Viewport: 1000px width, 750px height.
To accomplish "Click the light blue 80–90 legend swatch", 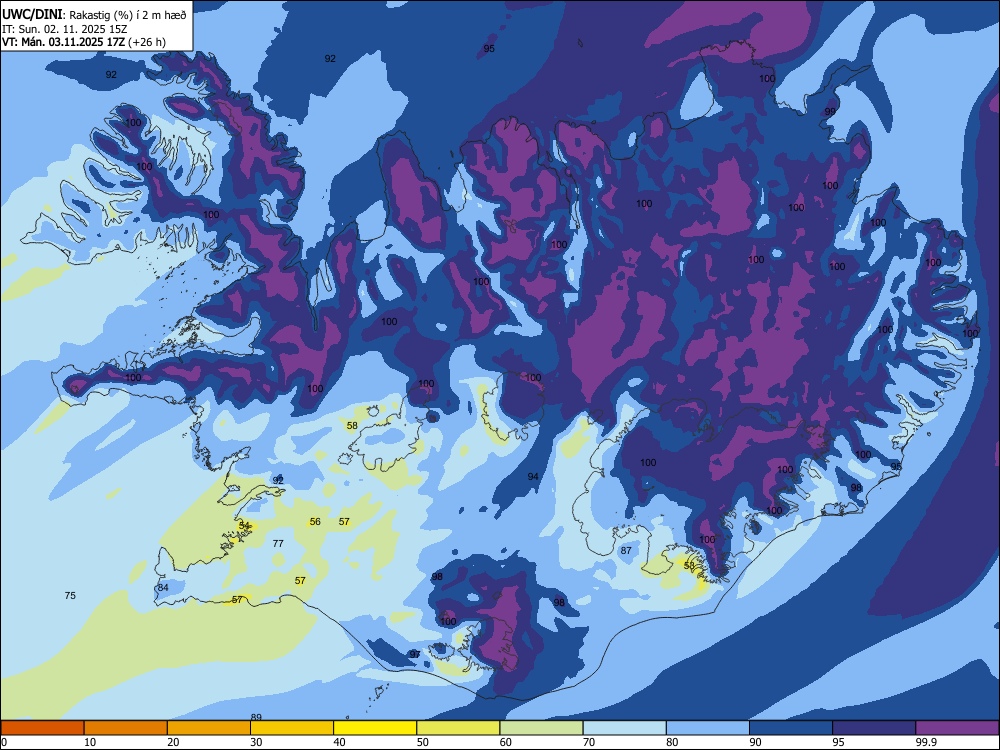I will pos(708,728).
